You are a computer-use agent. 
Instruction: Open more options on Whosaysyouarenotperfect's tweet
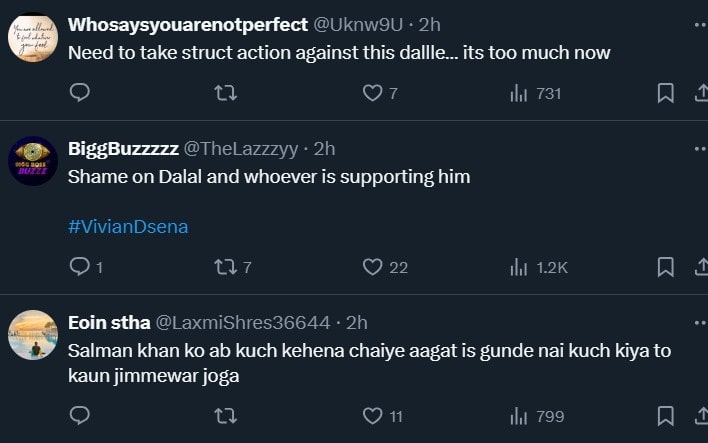(x=699, y=23)
